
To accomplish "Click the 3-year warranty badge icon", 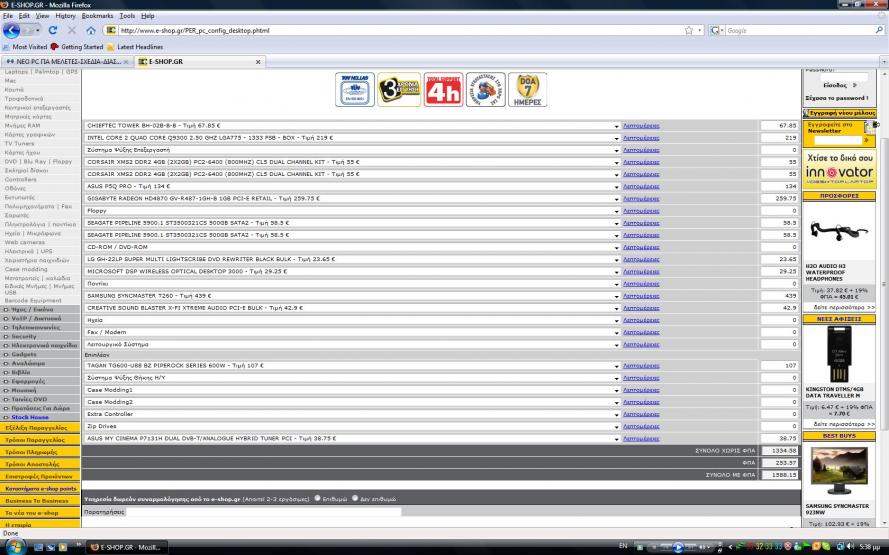I will tap(399, 90).
